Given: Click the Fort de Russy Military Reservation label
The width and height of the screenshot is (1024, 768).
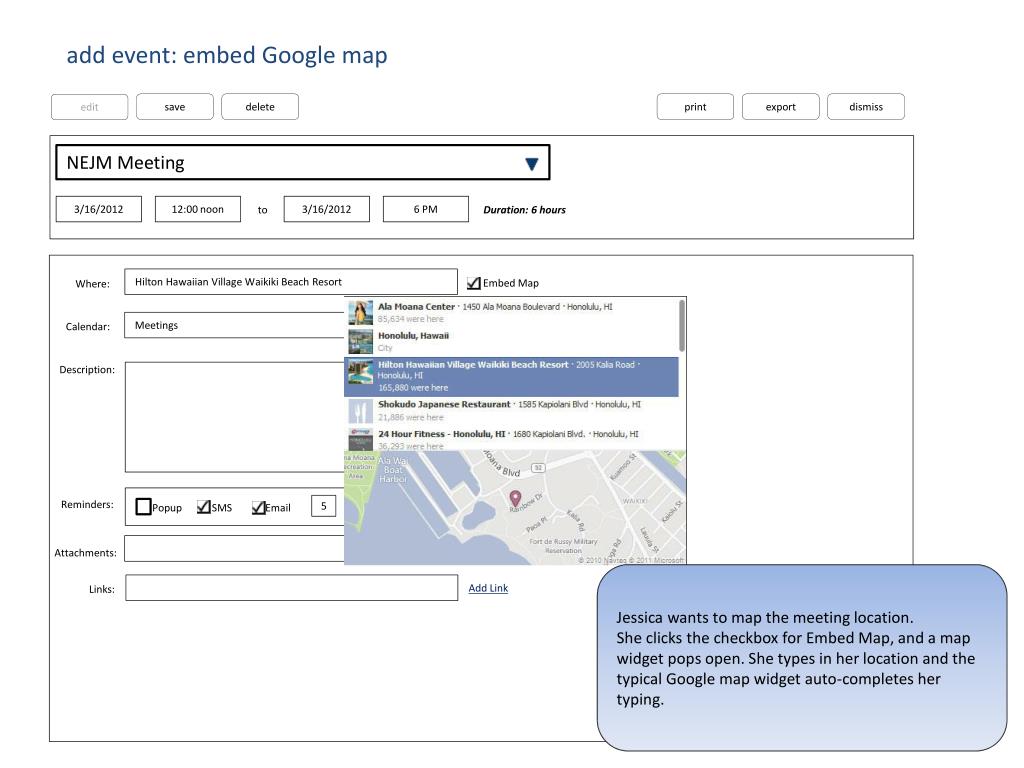Looking at the screenshot, I should click(x=563, y=546).
